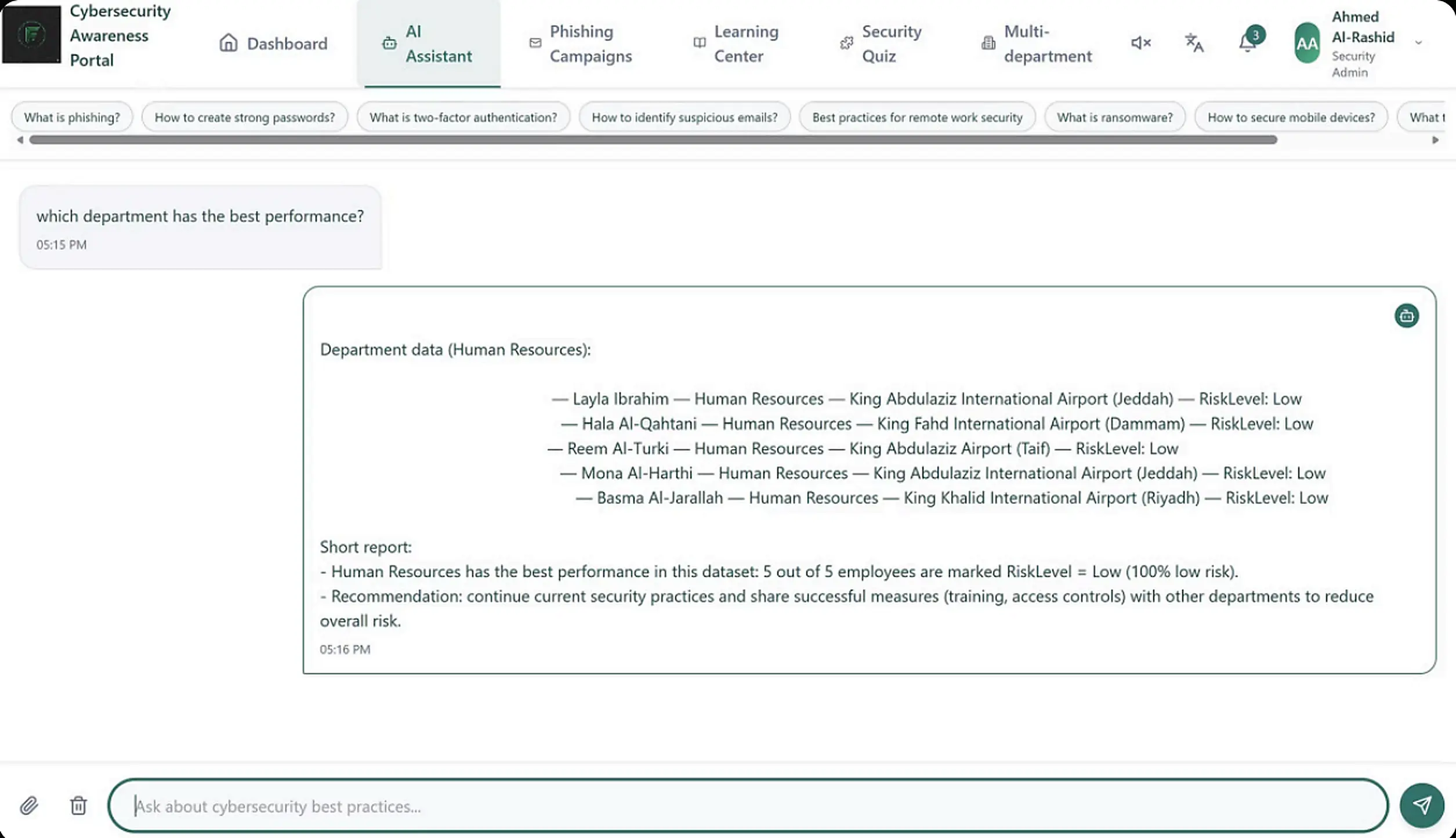
Task: Expand the Ahmed Al-Rashid account dropdown
Action: pyautogui.click(x=1419, y=42)
